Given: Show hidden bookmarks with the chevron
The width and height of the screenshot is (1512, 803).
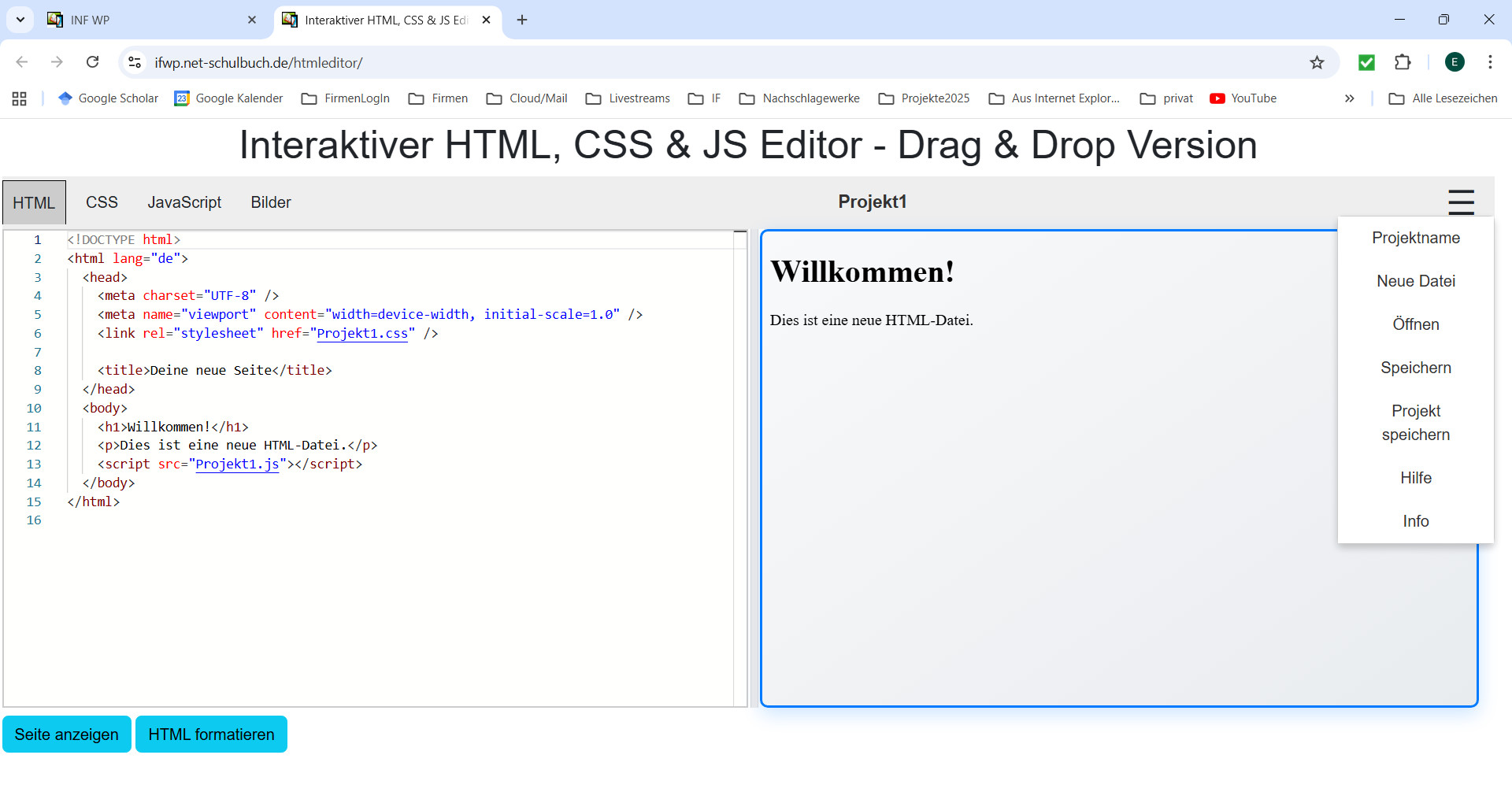Looking at the screenshot, I should [x=1349, y=98].
